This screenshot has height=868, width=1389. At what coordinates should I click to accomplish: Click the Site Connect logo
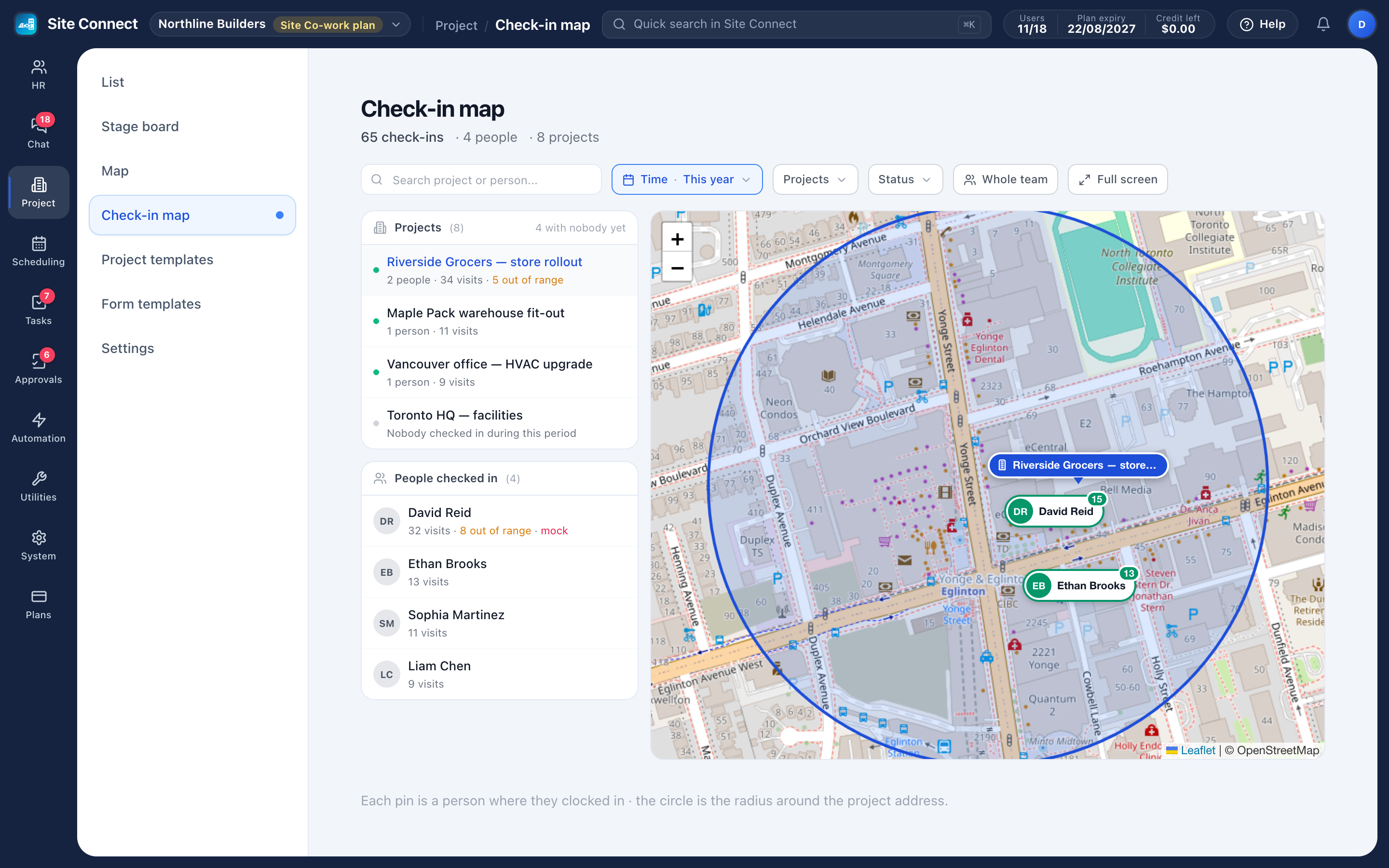[x=26, y=24]
